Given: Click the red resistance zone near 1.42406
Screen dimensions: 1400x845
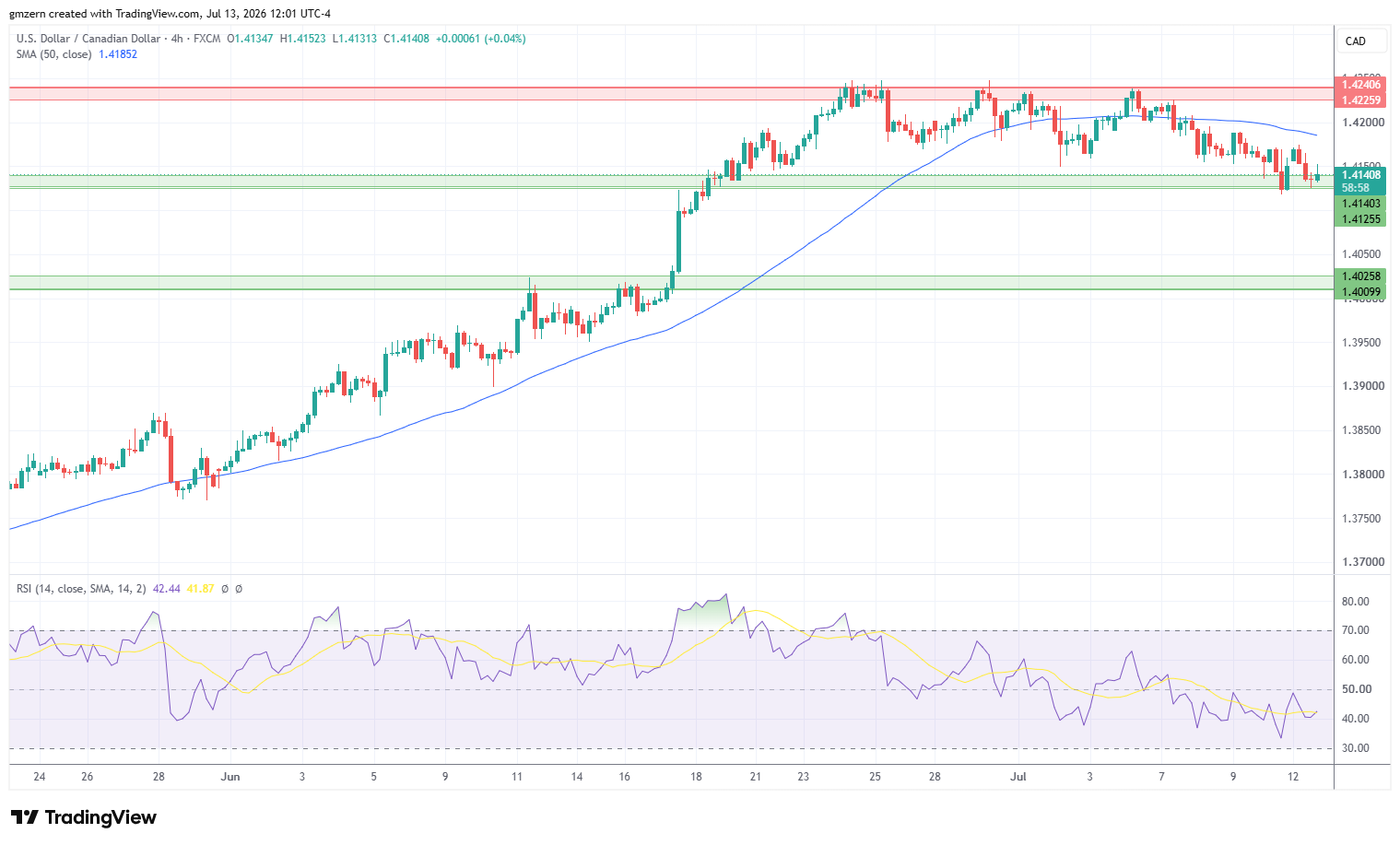Looking at the screenshot, I should coord(671,94).
